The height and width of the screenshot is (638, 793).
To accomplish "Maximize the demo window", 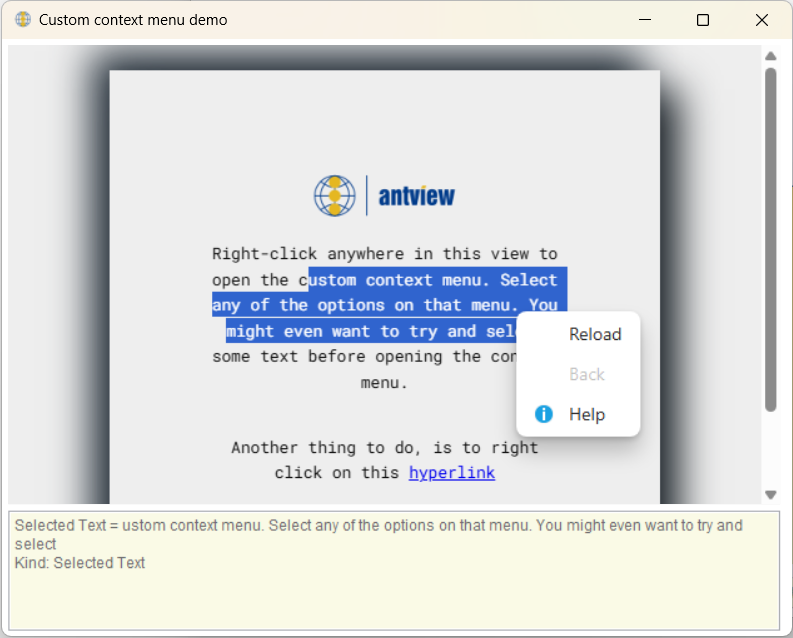I will click(x=703, y=20).
